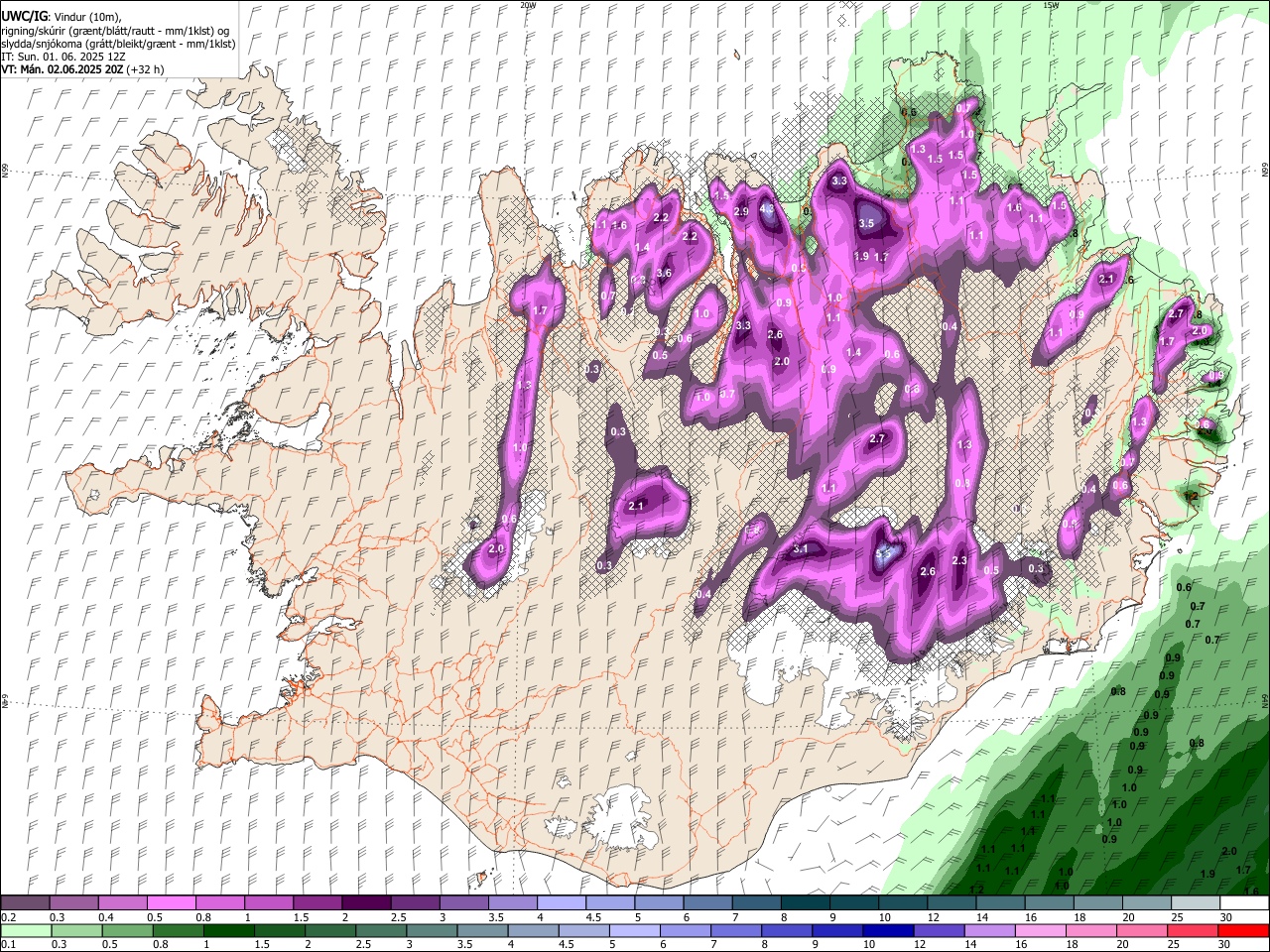Select the '4.3' precipitation value on the map

click(766, 209)
